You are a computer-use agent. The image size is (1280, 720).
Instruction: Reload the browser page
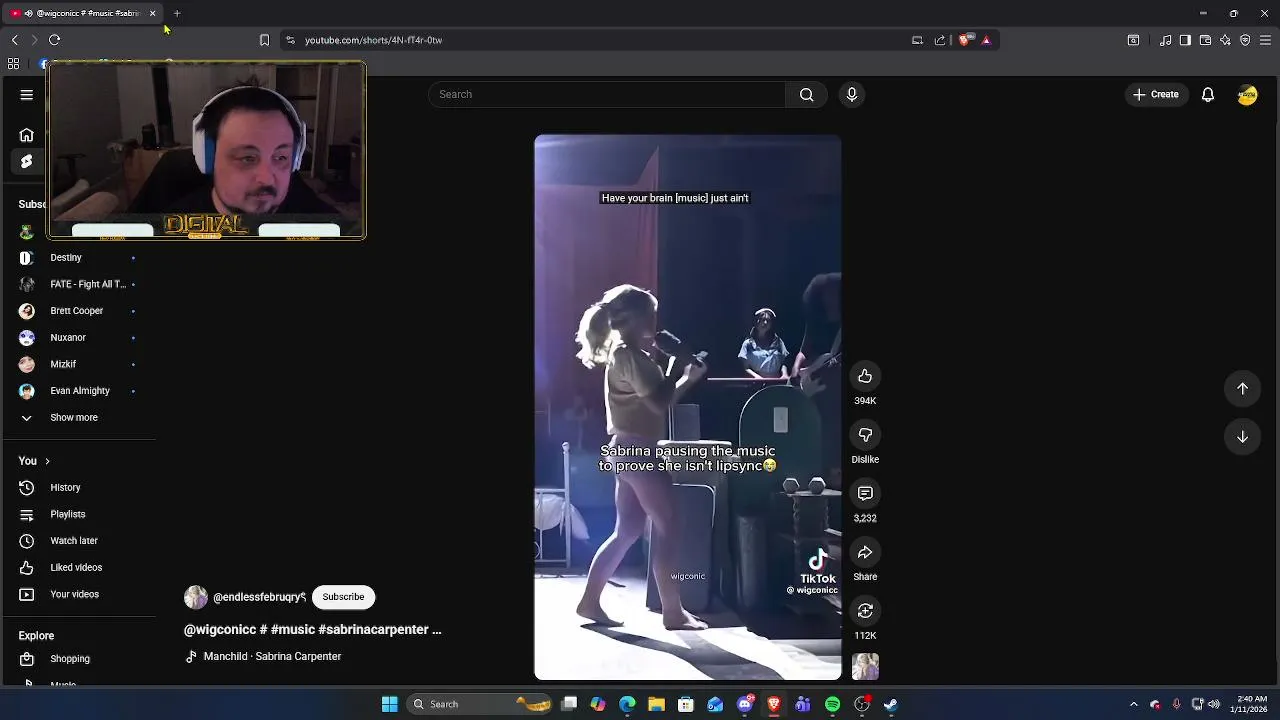55,40
